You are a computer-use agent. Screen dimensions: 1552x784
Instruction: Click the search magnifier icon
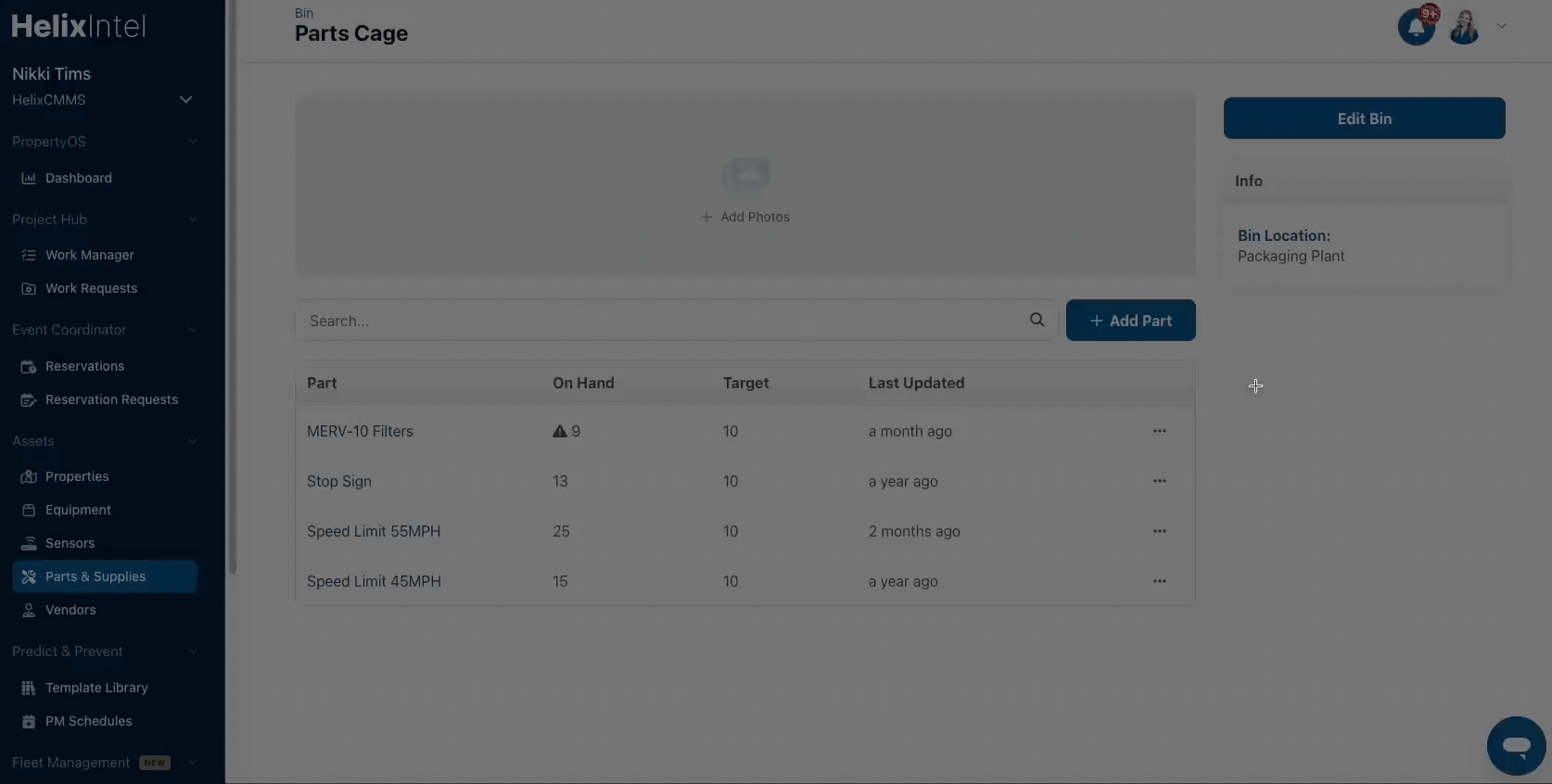1037,320
